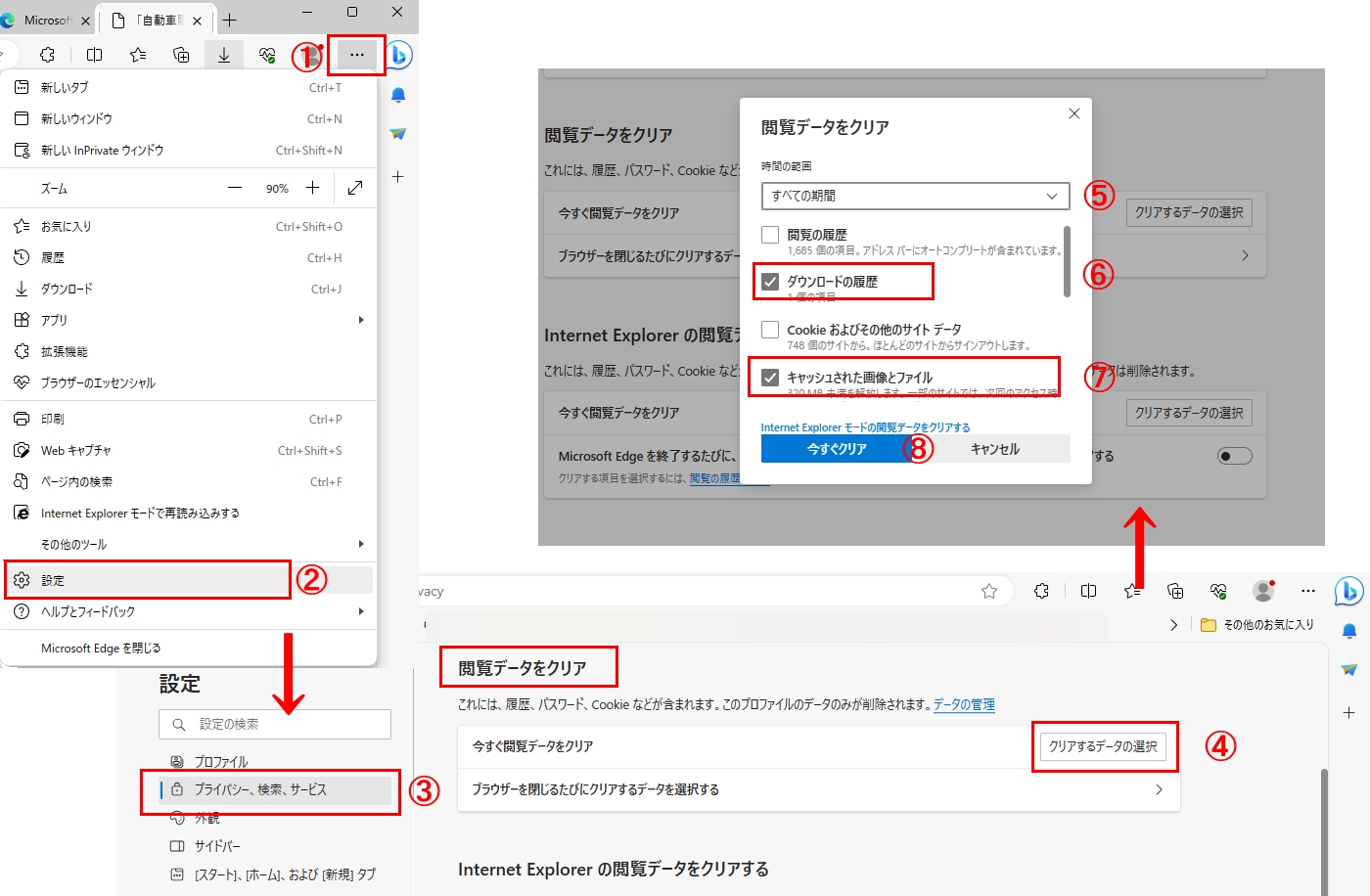Click the Downloads toolbar icon in top window
1370x896 pixels.
point(224,55)
